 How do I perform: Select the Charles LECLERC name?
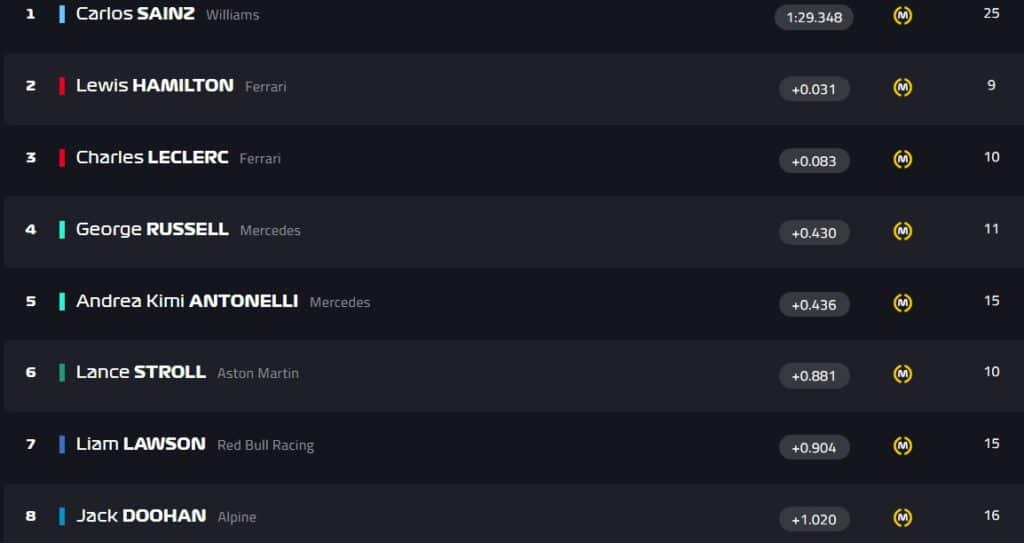coord(152,157)
